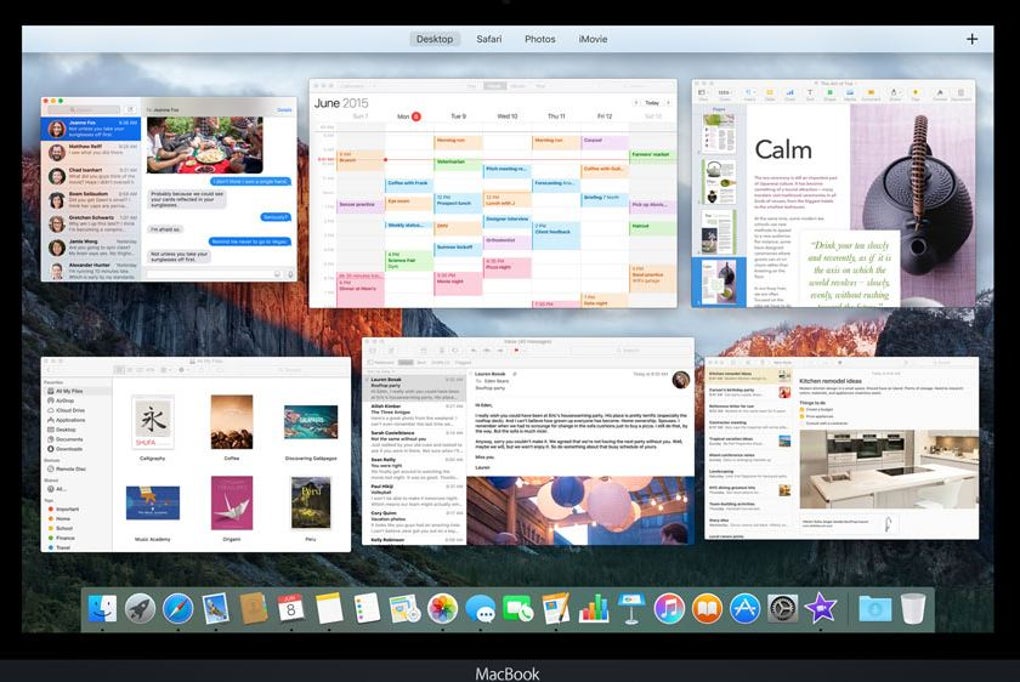Select Chad Isenhart conversation in Messages
The height and width of the screenshot is (682, 1020).
[91, 176]
